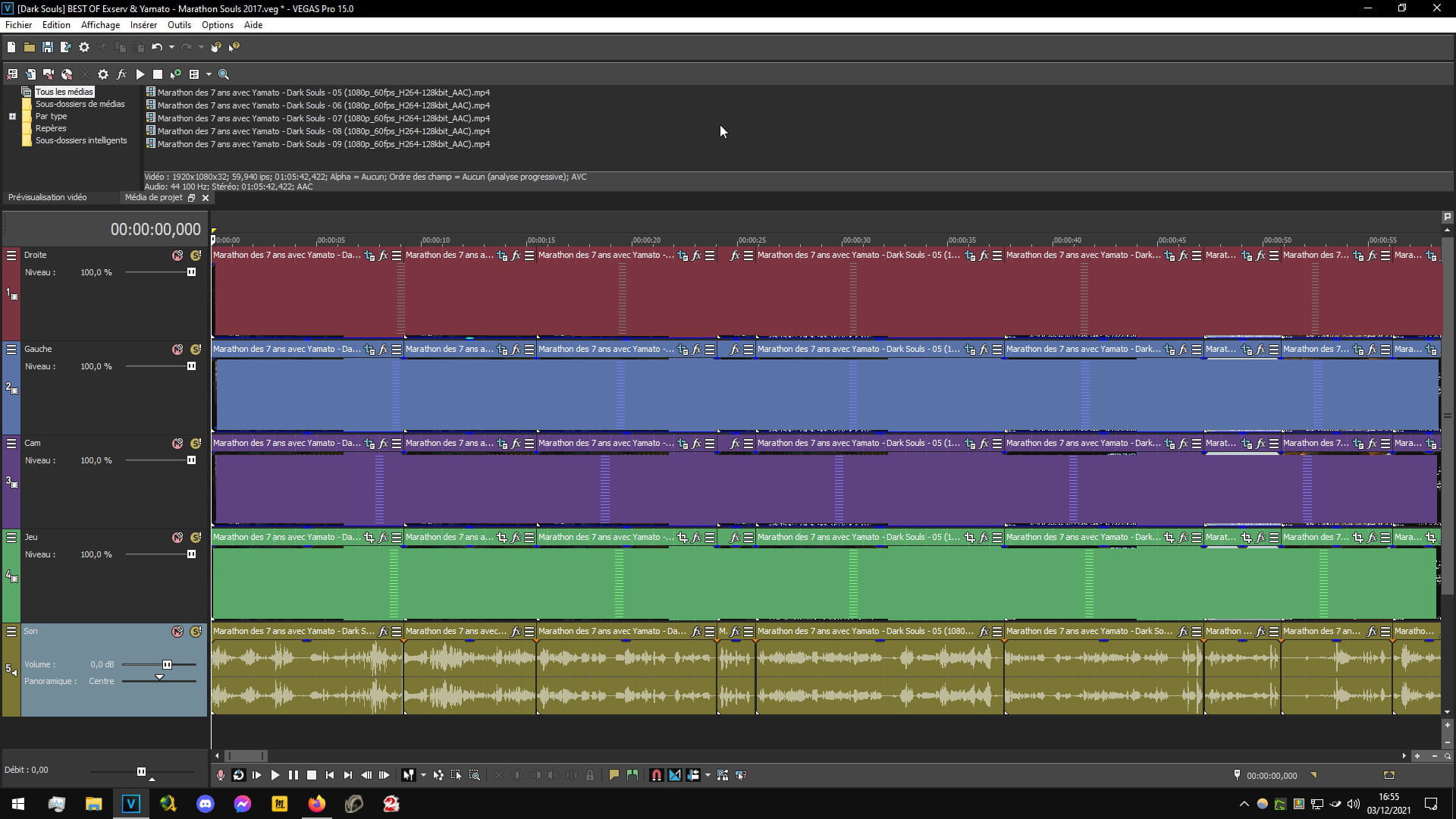
Task: Click the Droite track level slider handle
Action: (191, 272)
